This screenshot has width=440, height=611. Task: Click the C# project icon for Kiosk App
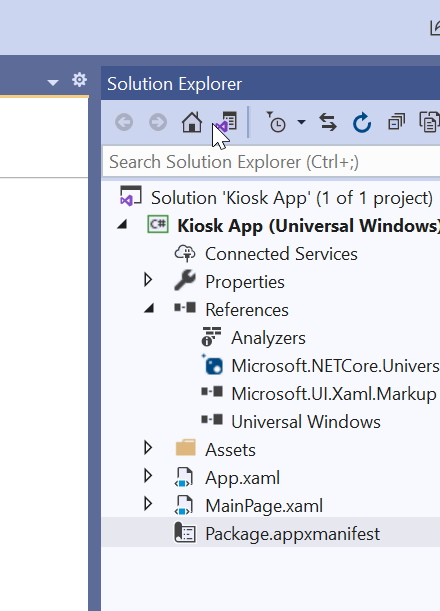(x=158, y=224)
